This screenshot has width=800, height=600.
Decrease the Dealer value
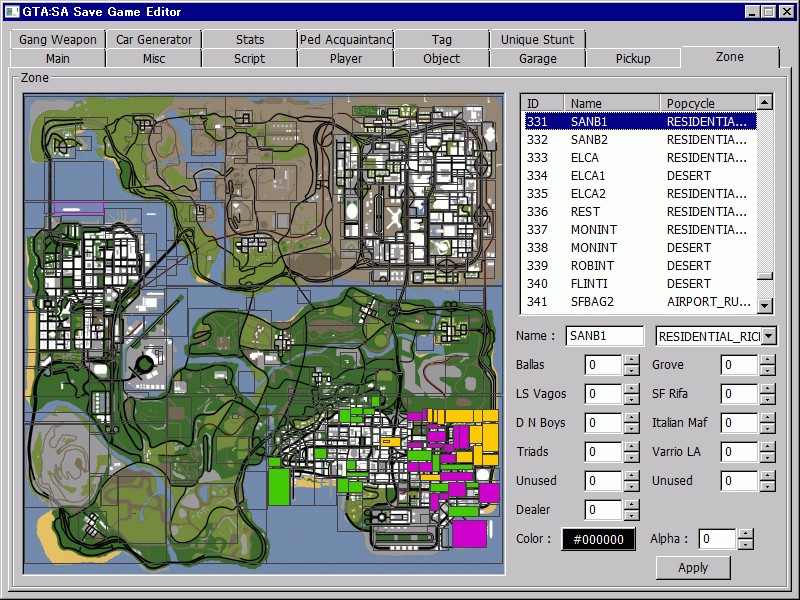click(x=632, y=515)
